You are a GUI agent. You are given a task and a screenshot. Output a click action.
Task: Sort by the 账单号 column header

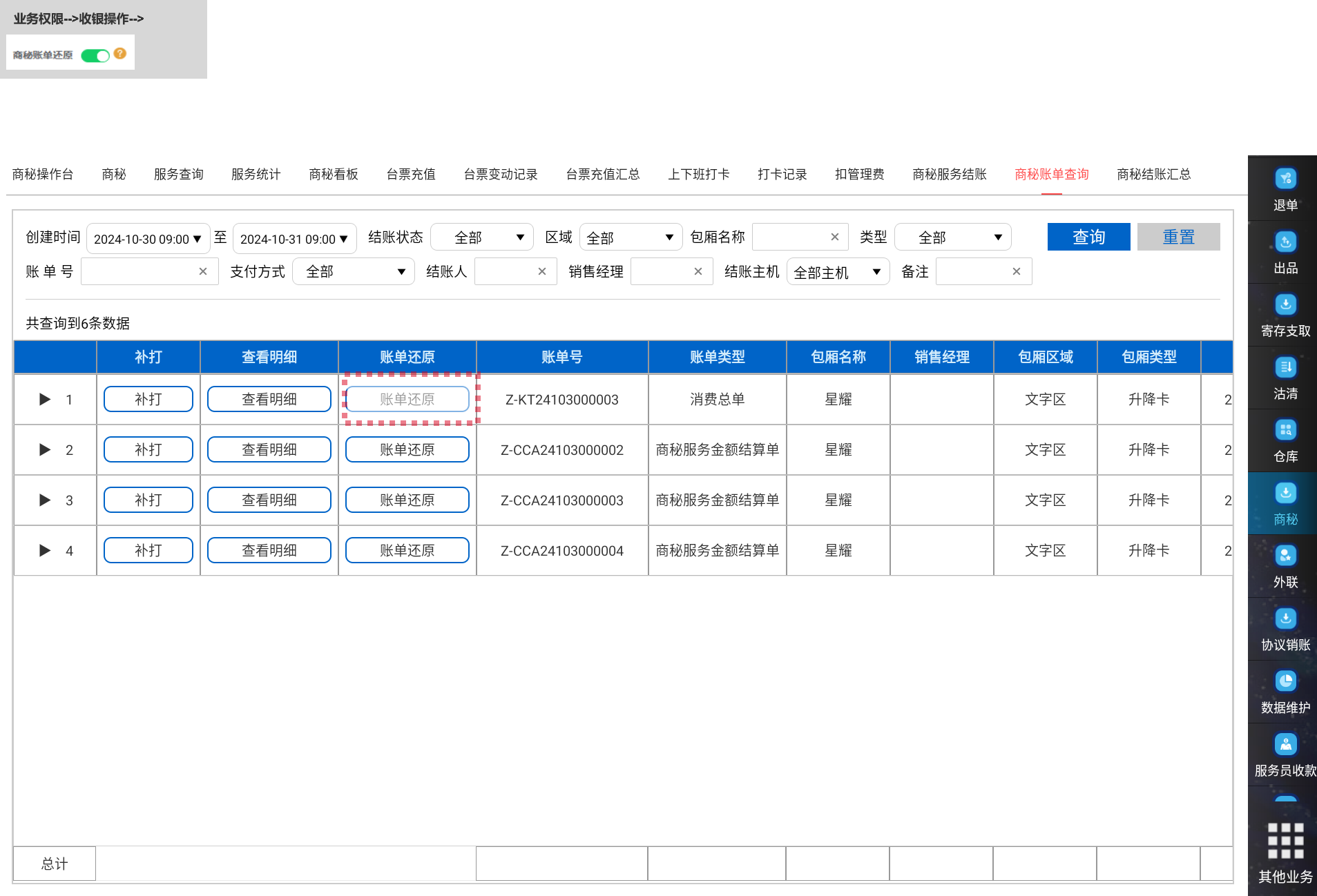562,357
